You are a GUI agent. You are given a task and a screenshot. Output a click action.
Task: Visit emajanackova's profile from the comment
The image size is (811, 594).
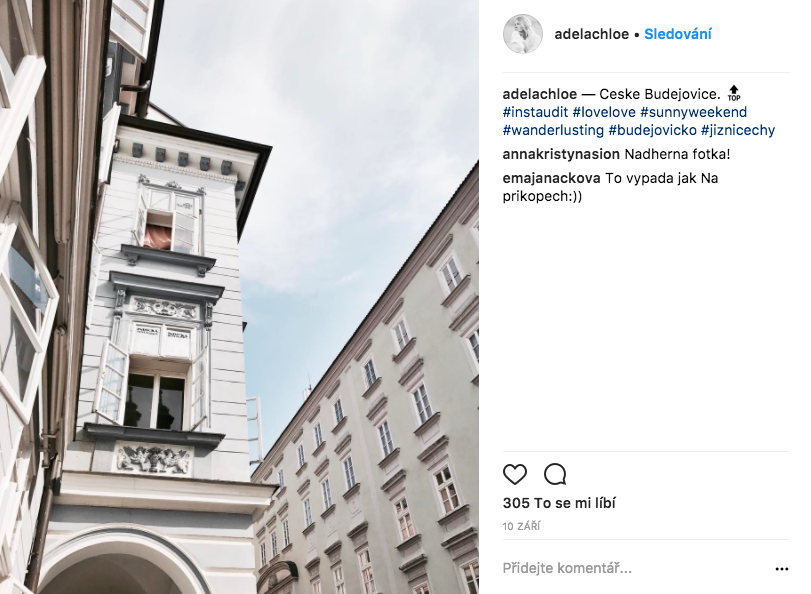coord(551,179)
